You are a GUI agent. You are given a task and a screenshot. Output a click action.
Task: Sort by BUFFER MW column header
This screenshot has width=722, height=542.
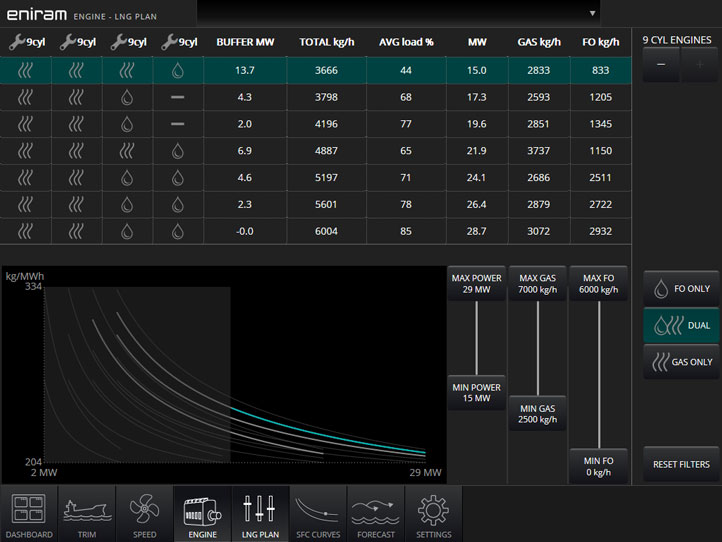pos(245,42)
